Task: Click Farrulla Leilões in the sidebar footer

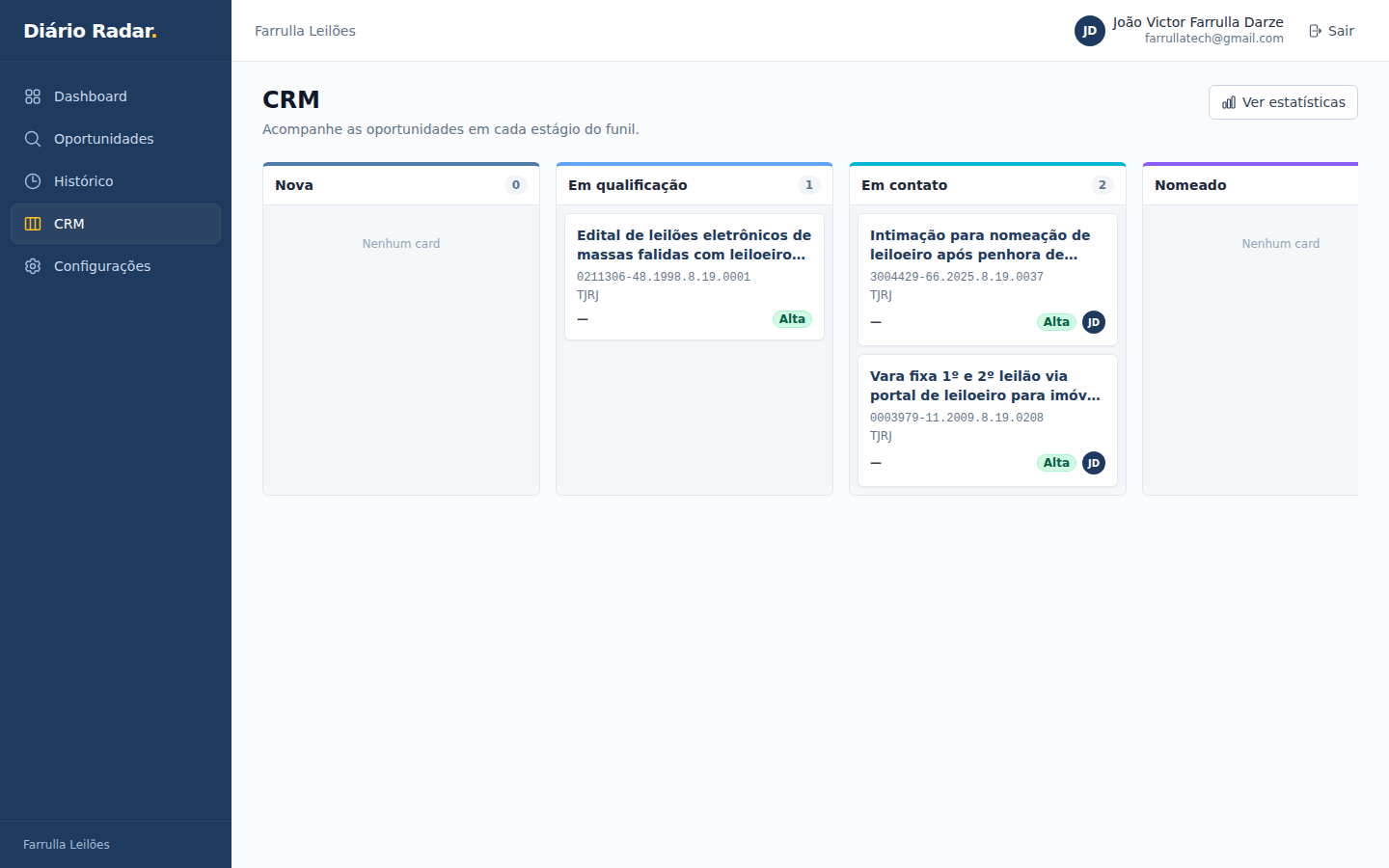Action: (x=67, y=845)
